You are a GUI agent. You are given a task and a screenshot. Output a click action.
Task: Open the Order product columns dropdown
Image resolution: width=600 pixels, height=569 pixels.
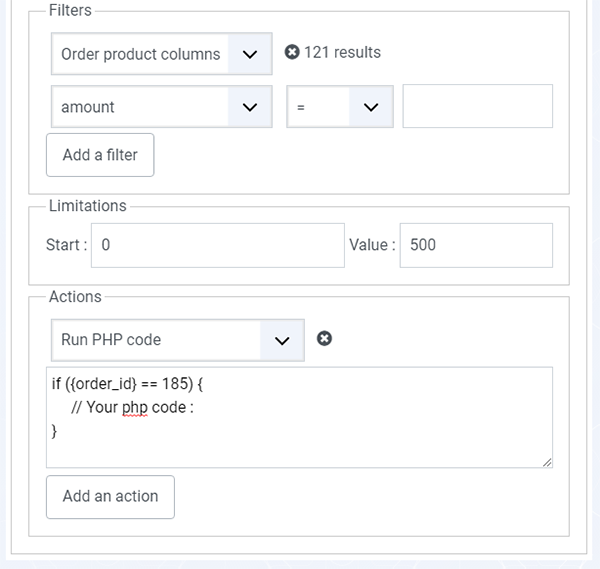pos(162,54)
